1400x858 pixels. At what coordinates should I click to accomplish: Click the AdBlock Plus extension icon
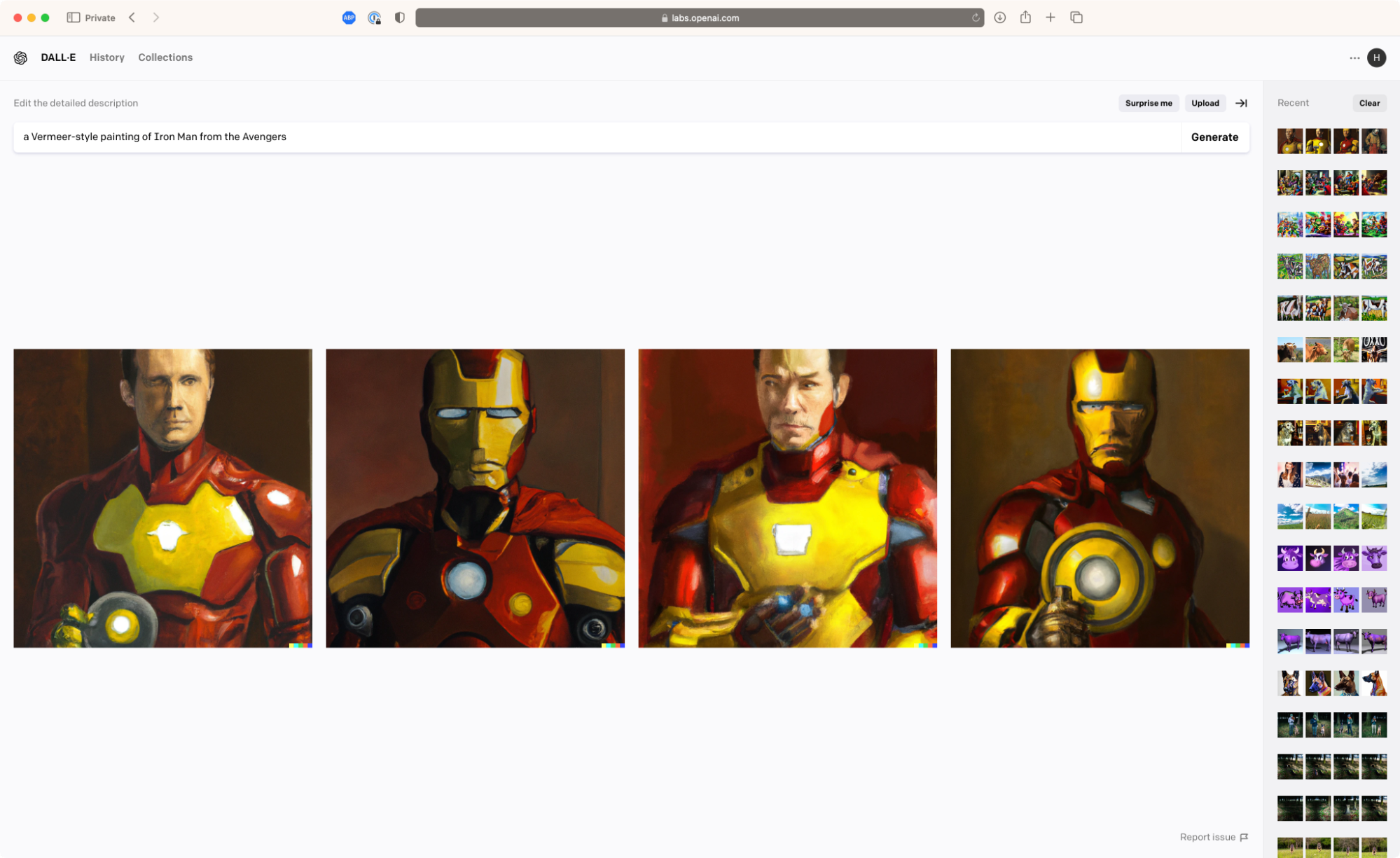(349, 18)
